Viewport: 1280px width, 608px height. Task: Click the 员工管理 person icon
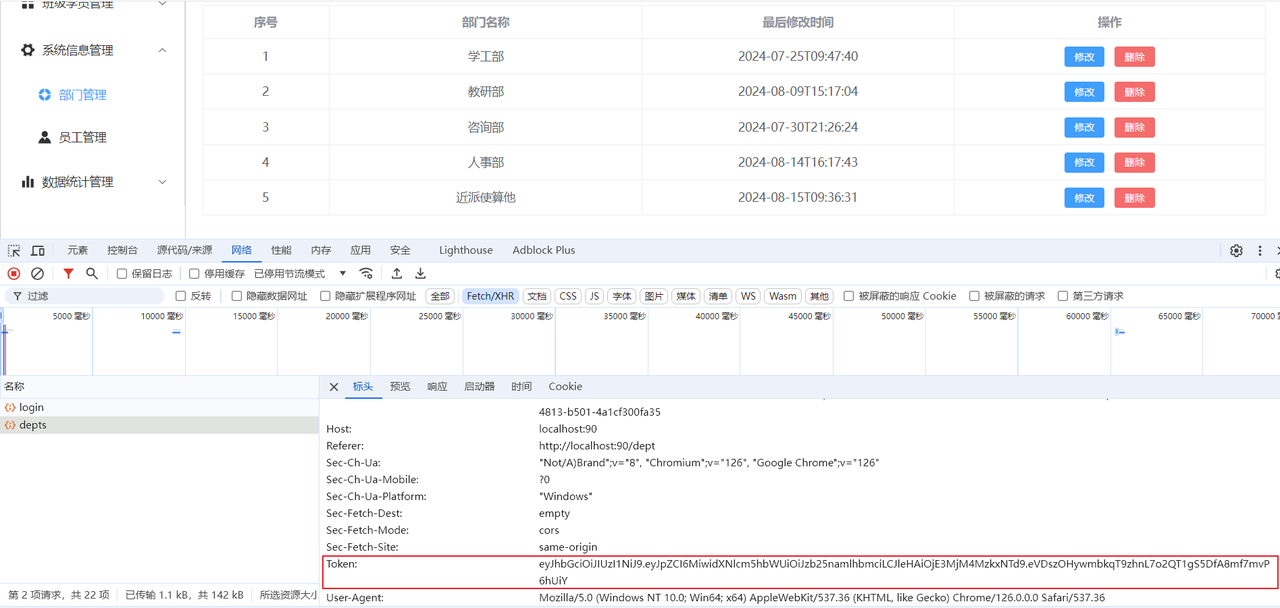click(x=44, y=137)
